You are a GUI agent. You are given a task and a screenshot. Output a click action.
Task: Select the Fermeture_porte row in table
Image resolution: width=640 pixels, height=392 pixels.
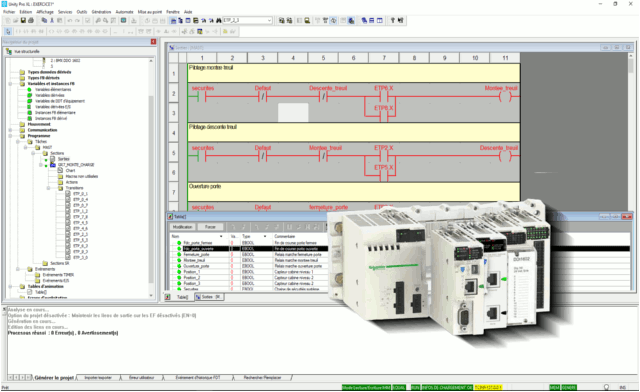pyautogui.click(x=249, y=254)
